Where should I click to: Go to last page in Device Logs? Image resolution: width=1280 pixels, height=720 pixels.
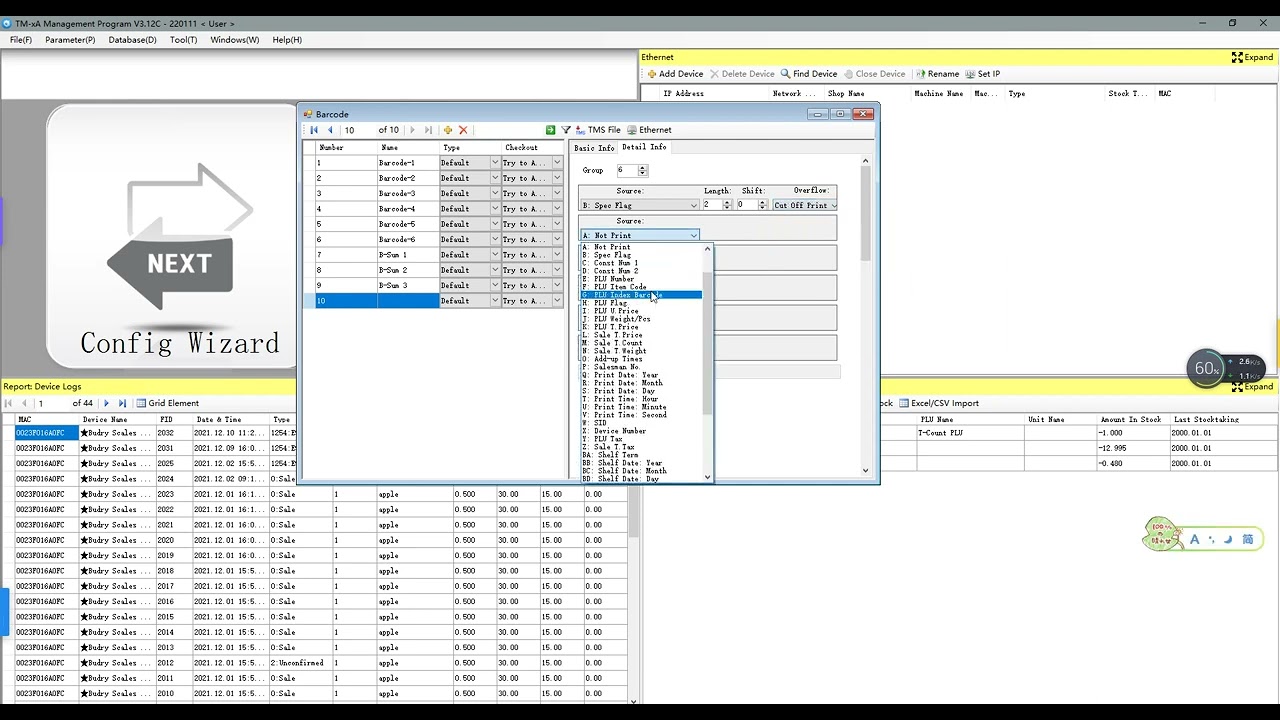[x=122, y=403]
